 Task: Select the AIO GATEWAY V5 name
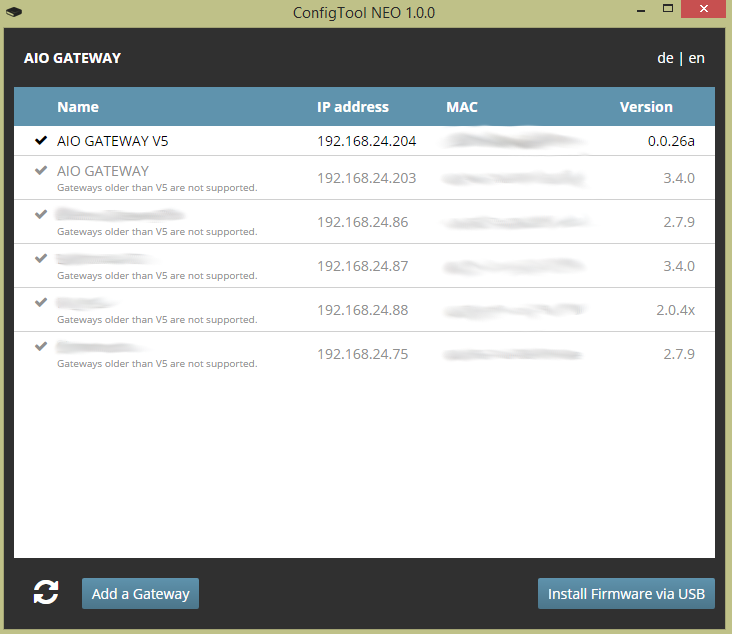tap(113, 141)
